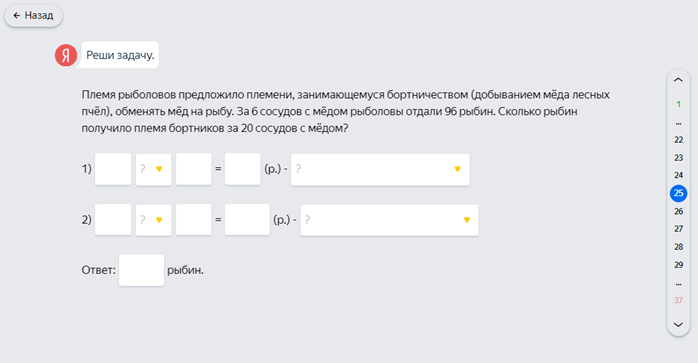The height and width of the screenshot is (363, 698).
Task: Jump to the last task number 37
Action: coord(678,300)
